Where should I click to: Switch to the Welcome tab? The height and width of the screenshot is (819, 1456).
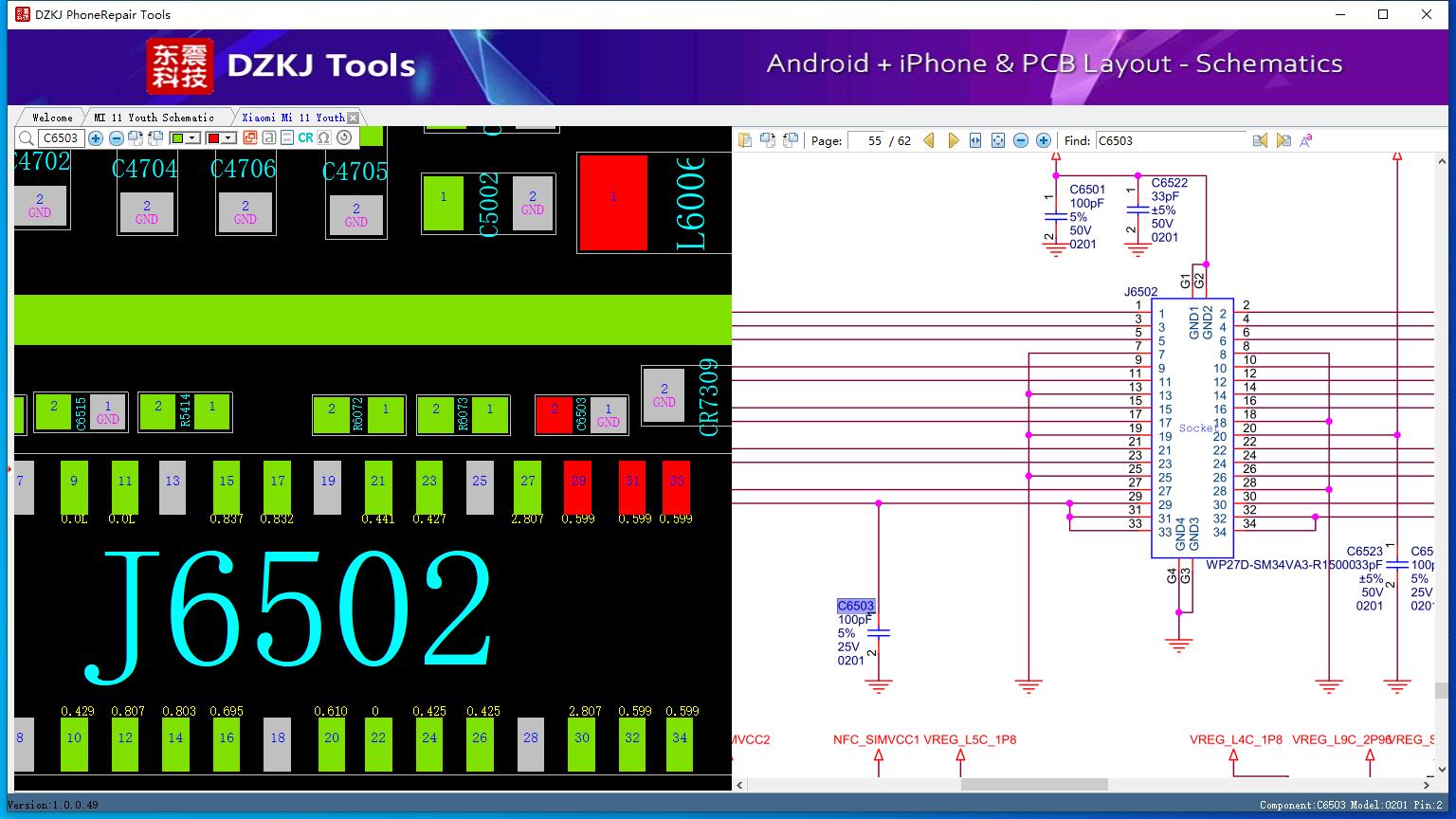click(x=52, y=118)
